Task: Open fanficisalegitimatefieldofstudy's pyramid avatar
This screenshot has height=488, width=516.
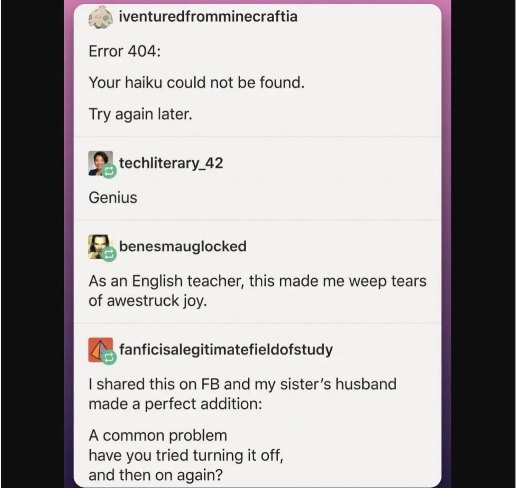Action: pos(100,350)
